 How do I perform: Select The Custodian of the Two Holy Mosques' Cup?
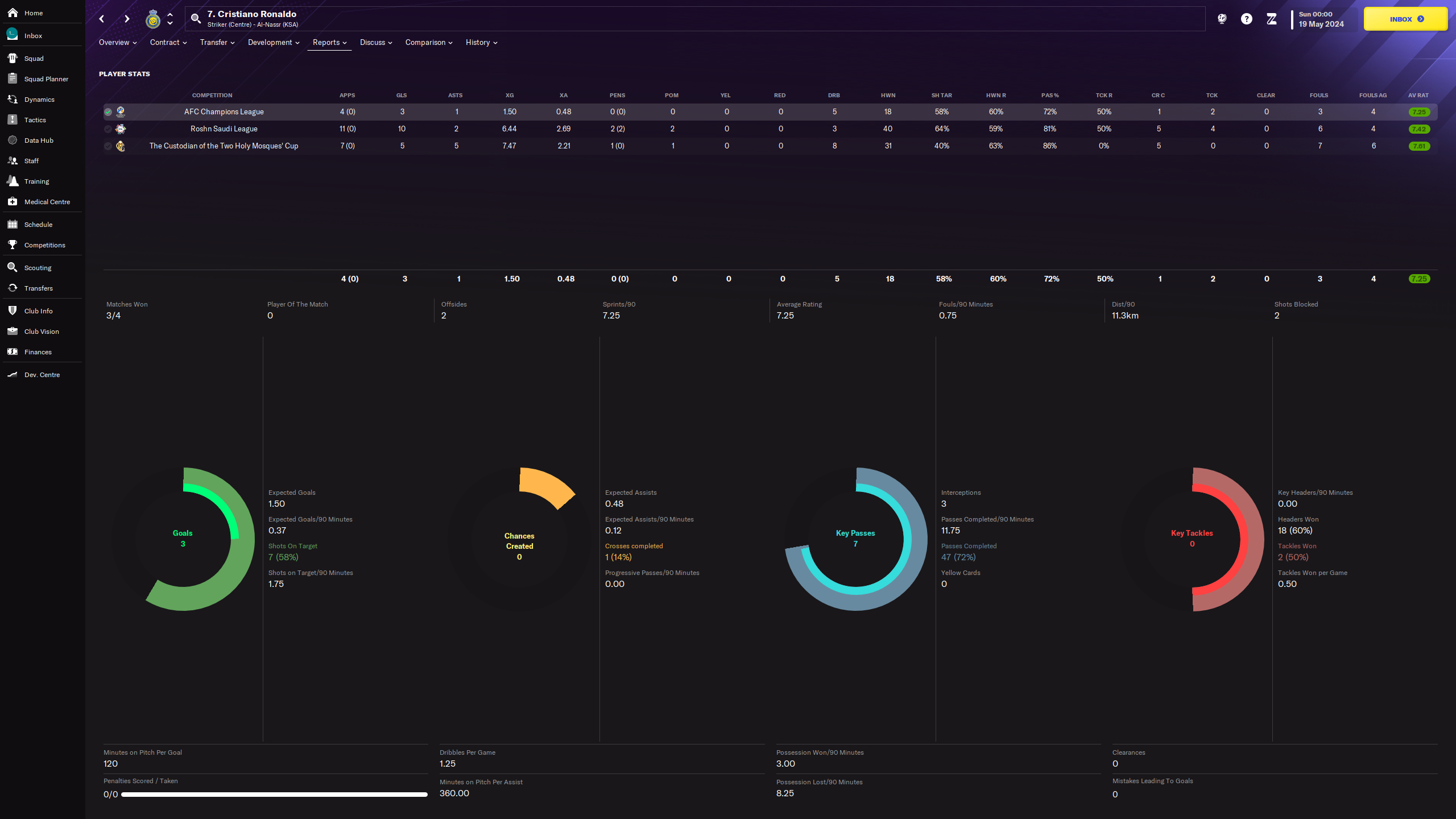(770, 146)
